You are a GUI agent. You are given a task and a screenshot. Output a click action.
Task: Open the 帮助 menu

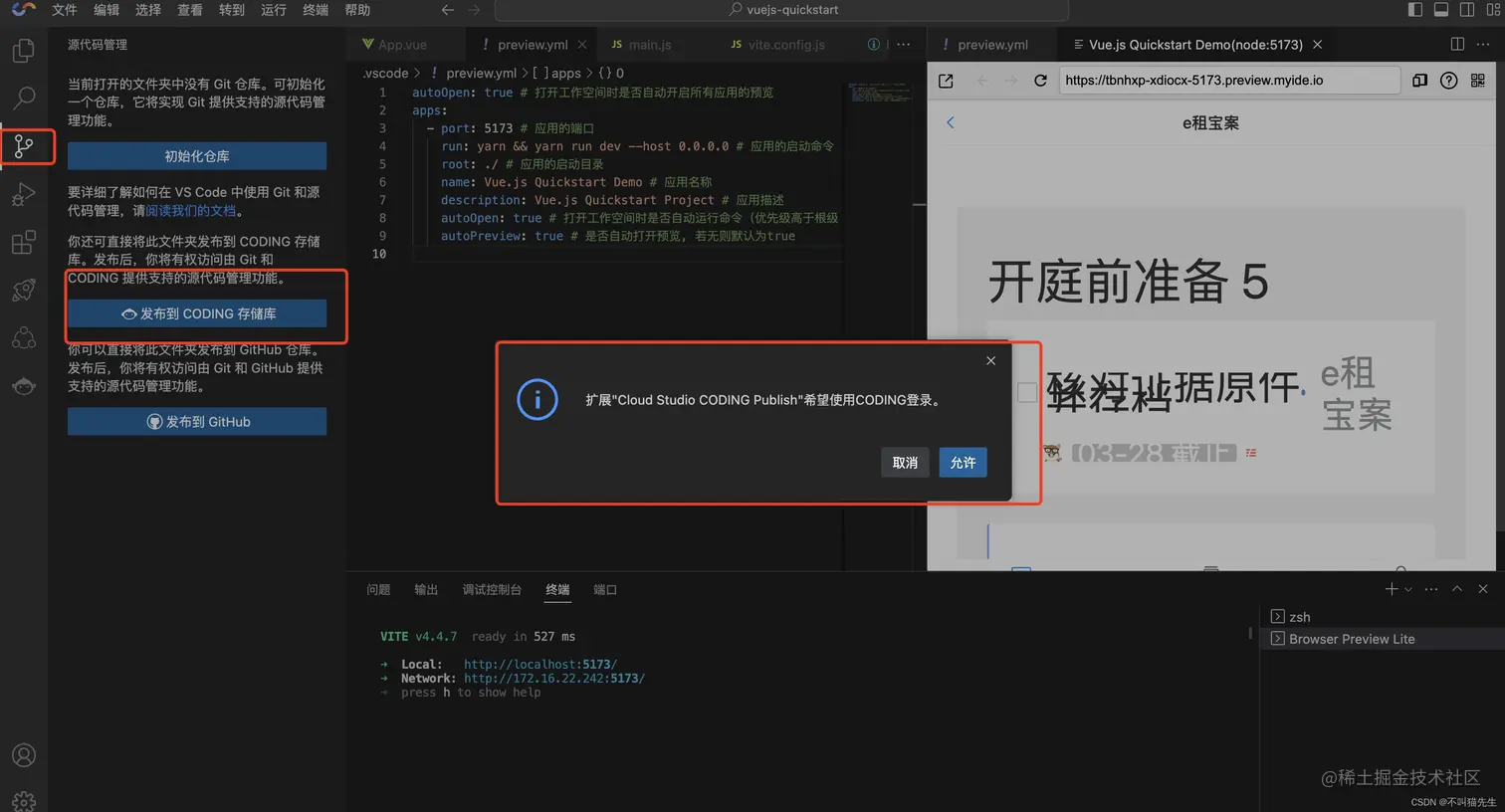coord(357,10)
